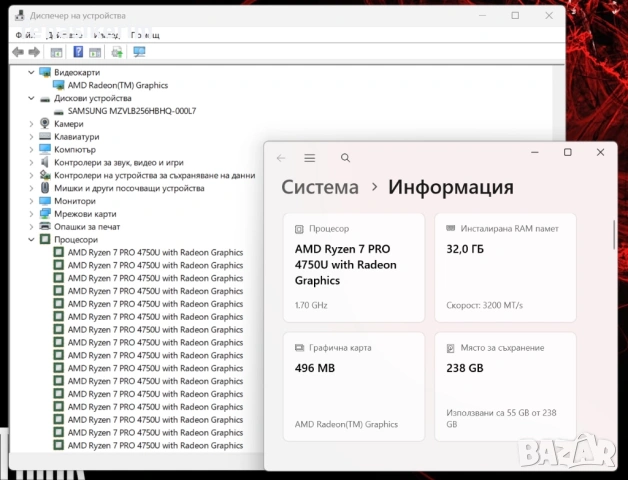Expand the Камери node
Screen dimensions: 628x480
tap(31, 124)
